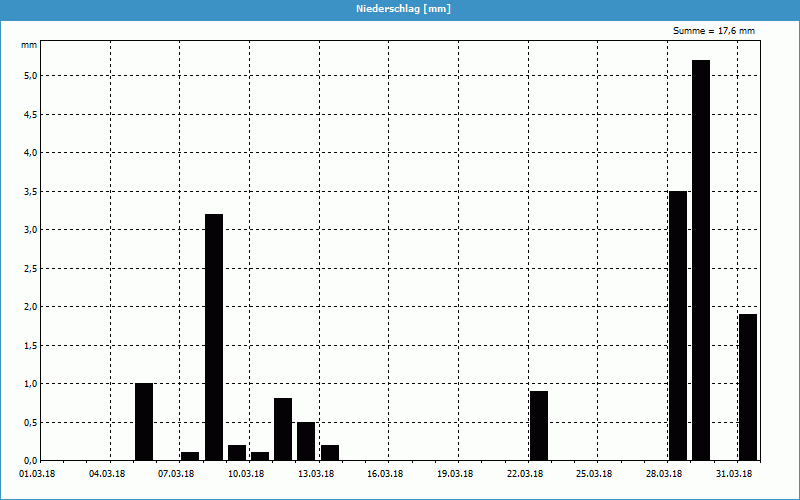Image resolution: width=800 pixels, height=500 pixels.
Task: Click the 0,0 y-axis origin label
Action: coord(30,460)
